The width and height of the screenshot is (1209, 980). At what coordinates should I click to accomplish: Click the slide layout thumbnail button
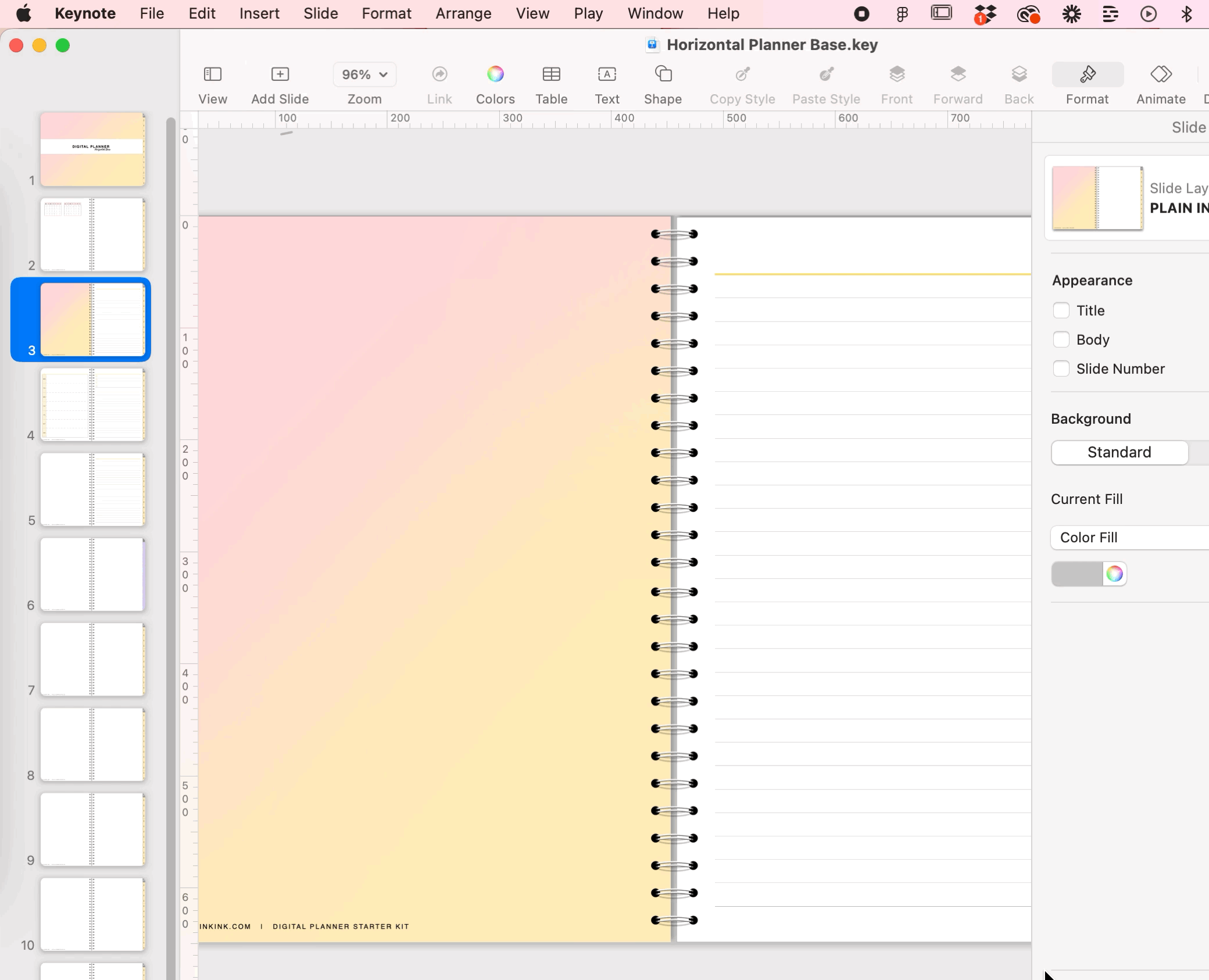click(x=1097, y=198)
